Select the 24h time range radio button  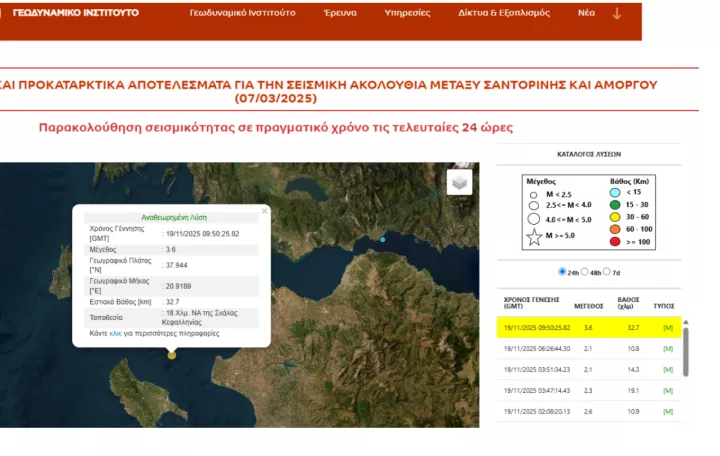tap(562, 271)
